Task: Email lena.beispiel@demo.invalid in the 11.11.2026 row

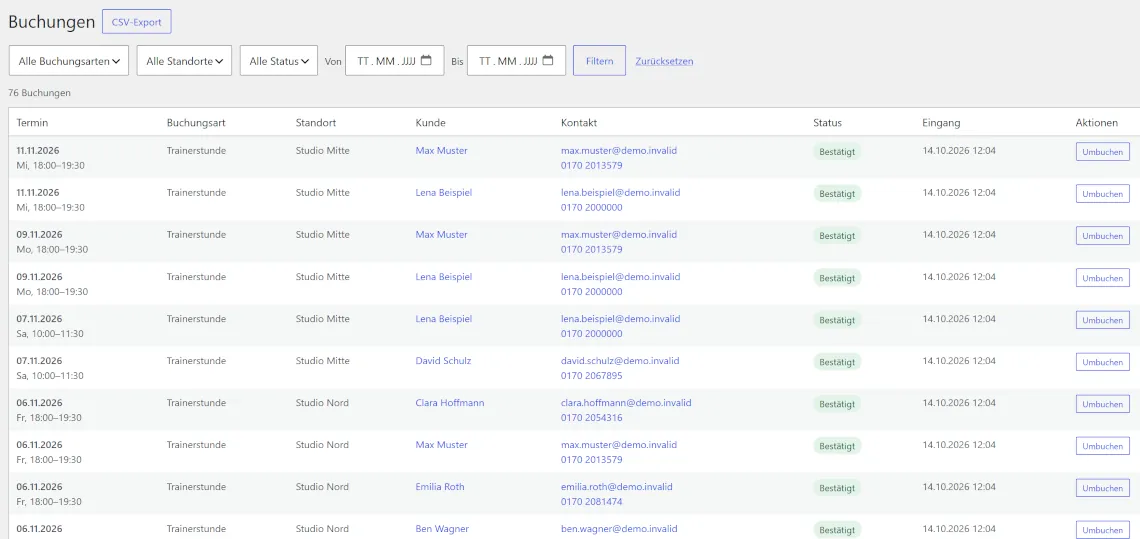Action: (621, 193)
